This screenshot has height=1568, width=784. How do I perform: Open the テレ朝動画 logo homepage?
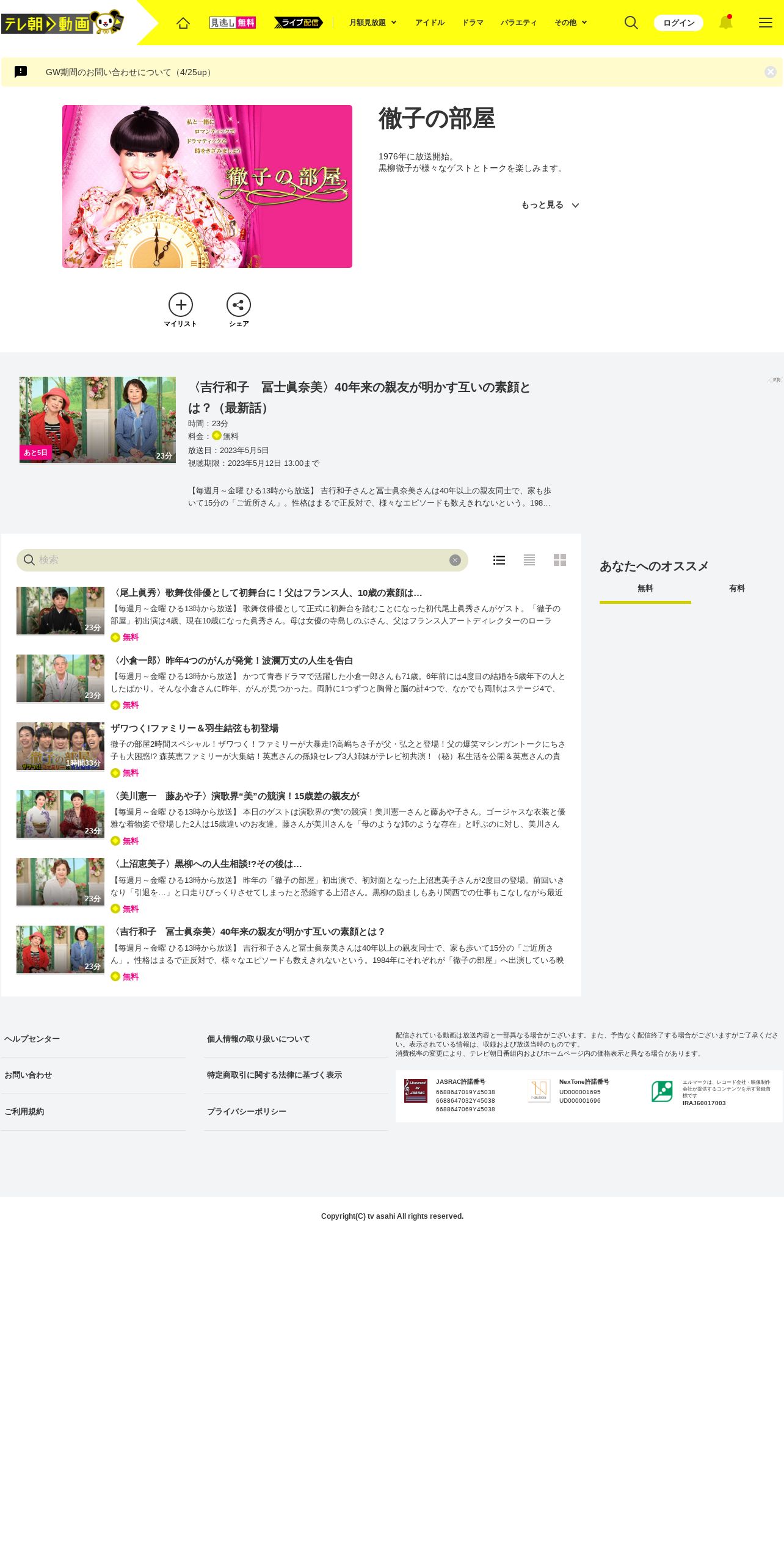click(62, 23)
